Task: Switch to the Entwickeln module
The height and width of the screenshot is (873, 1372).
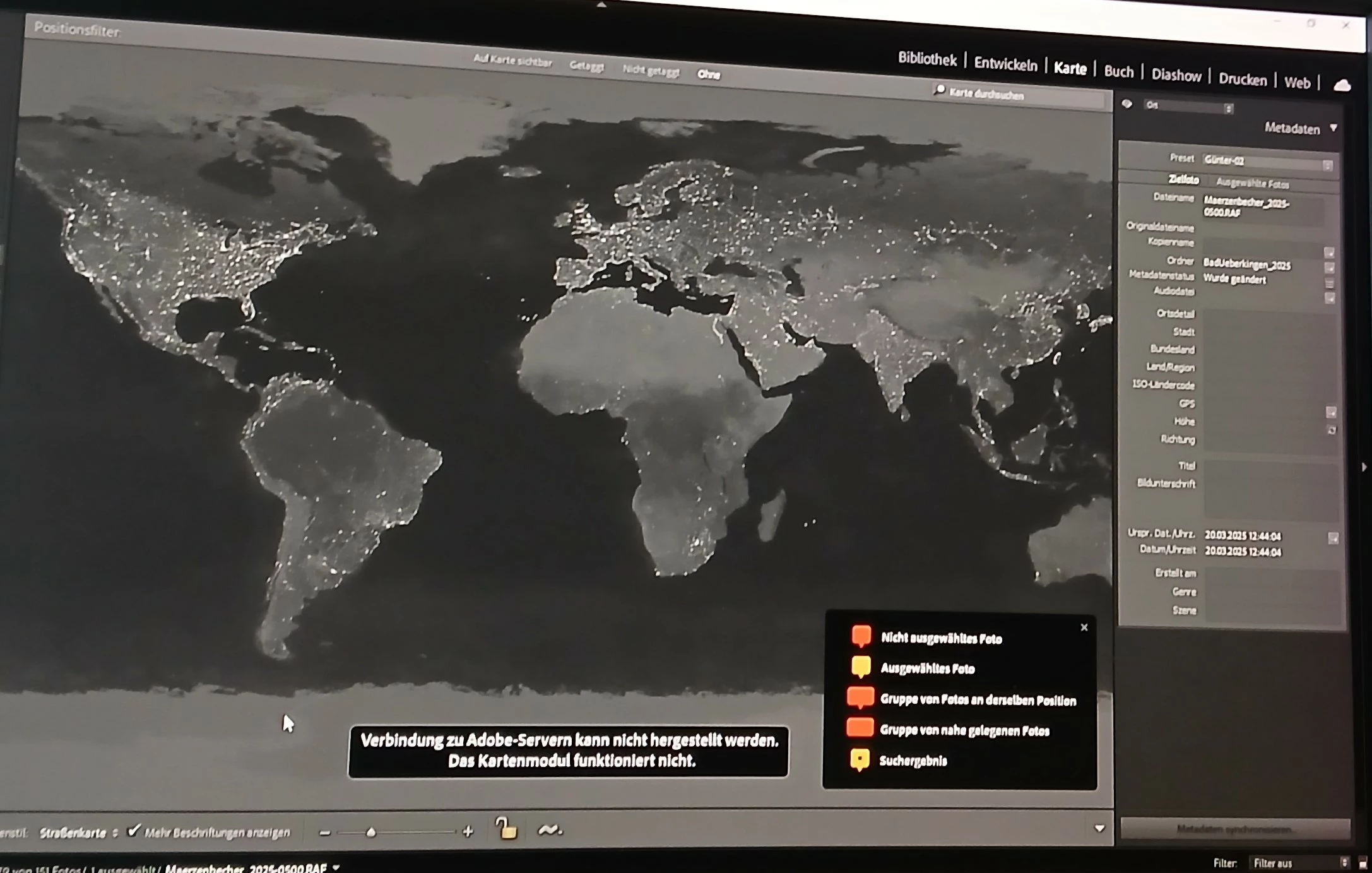Action: (1005, 64)
